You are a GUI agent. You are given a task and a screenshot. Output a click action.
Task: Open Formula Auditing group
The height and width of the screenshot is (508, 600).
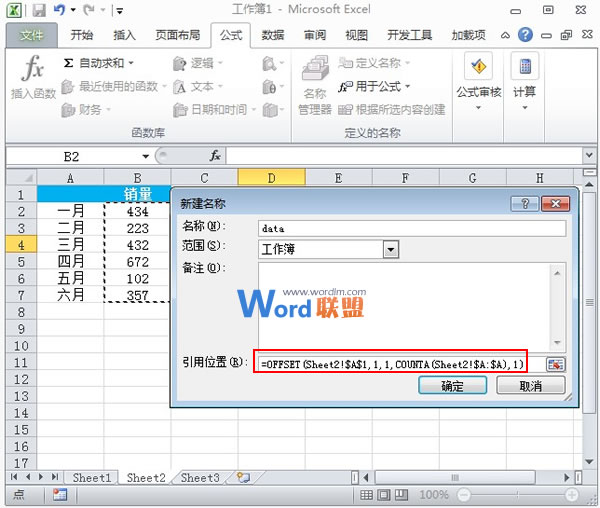click(478, 81)
